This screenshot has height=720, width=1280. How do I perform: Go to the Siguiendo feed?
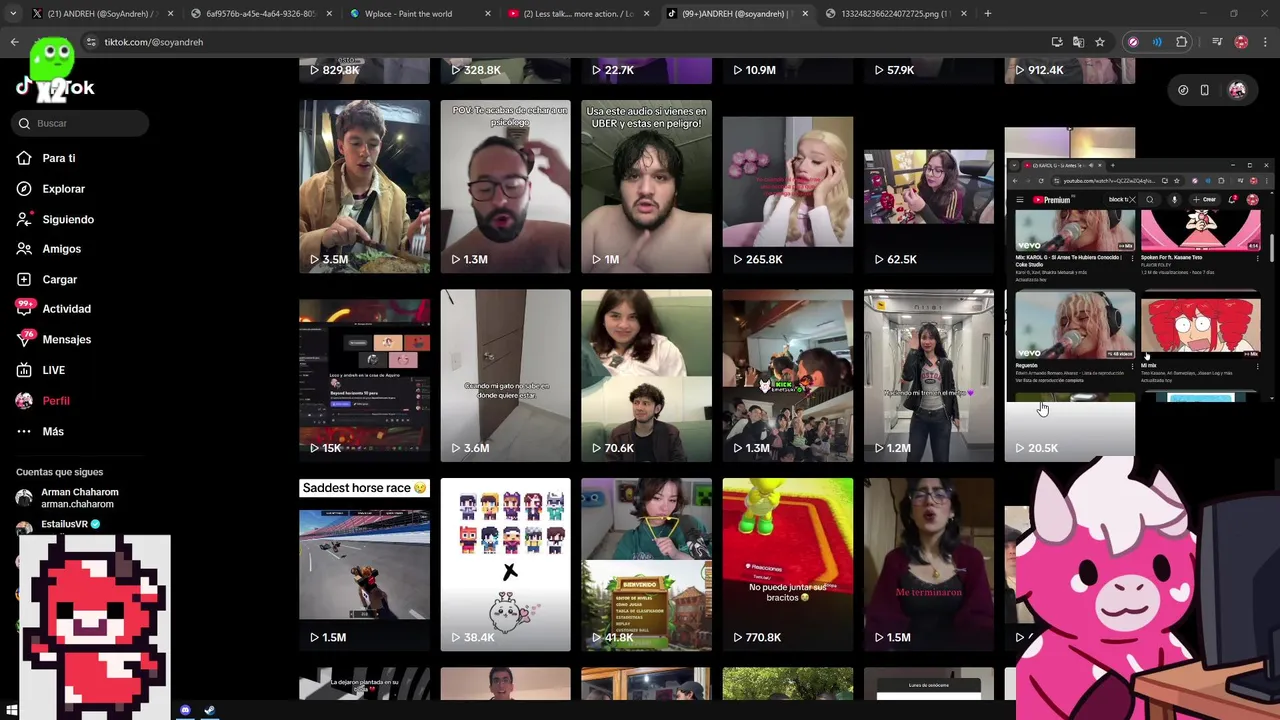(67, 219)
